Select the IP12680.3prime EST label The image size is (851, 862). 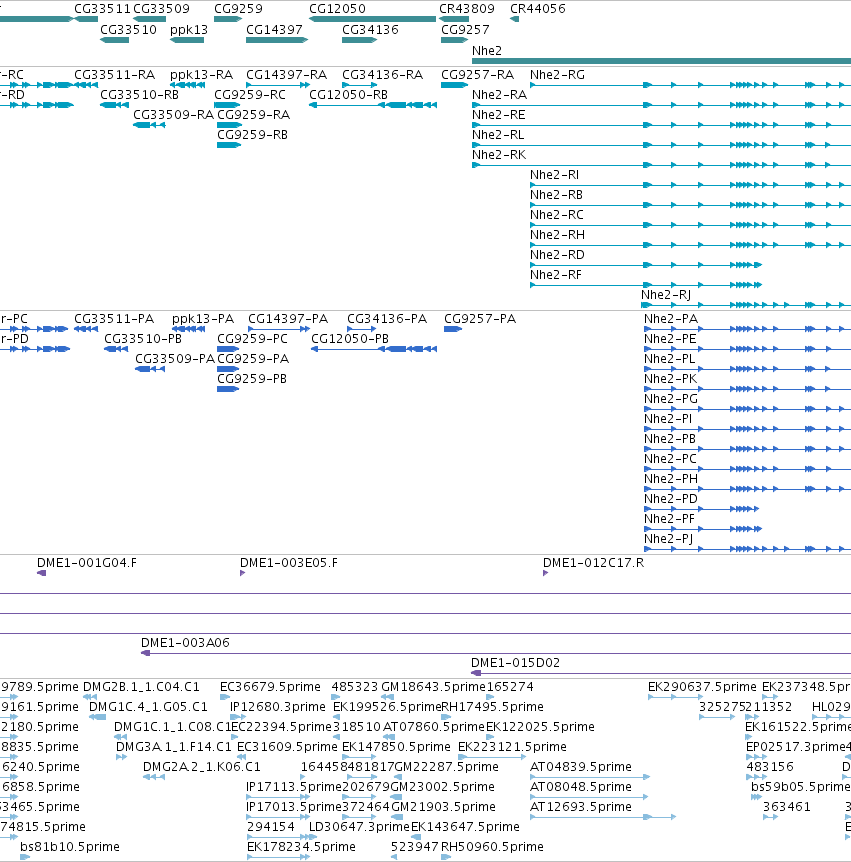point(278,707)
